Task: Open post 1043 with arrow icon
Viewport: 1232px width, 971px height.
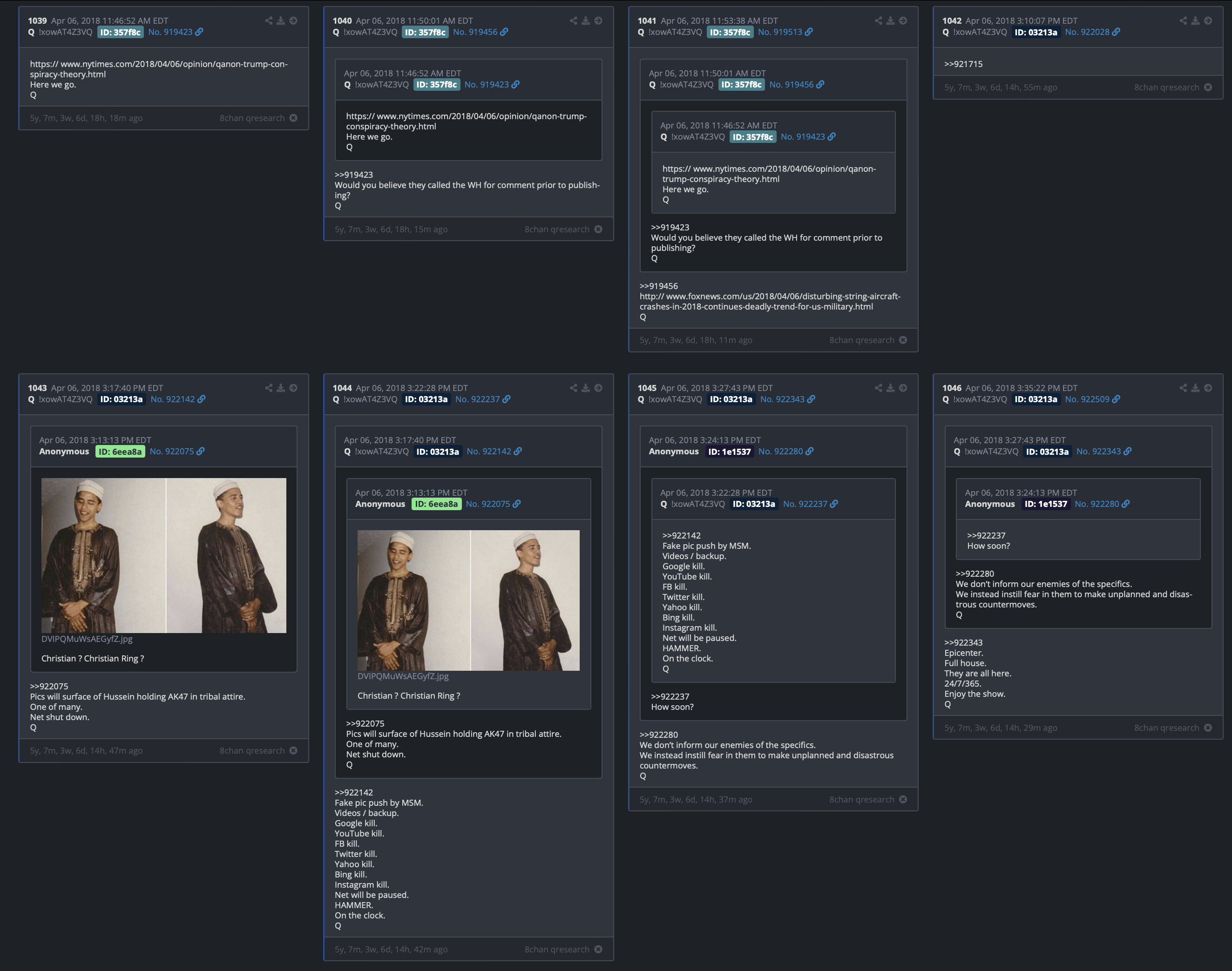Action: [293, 388]
